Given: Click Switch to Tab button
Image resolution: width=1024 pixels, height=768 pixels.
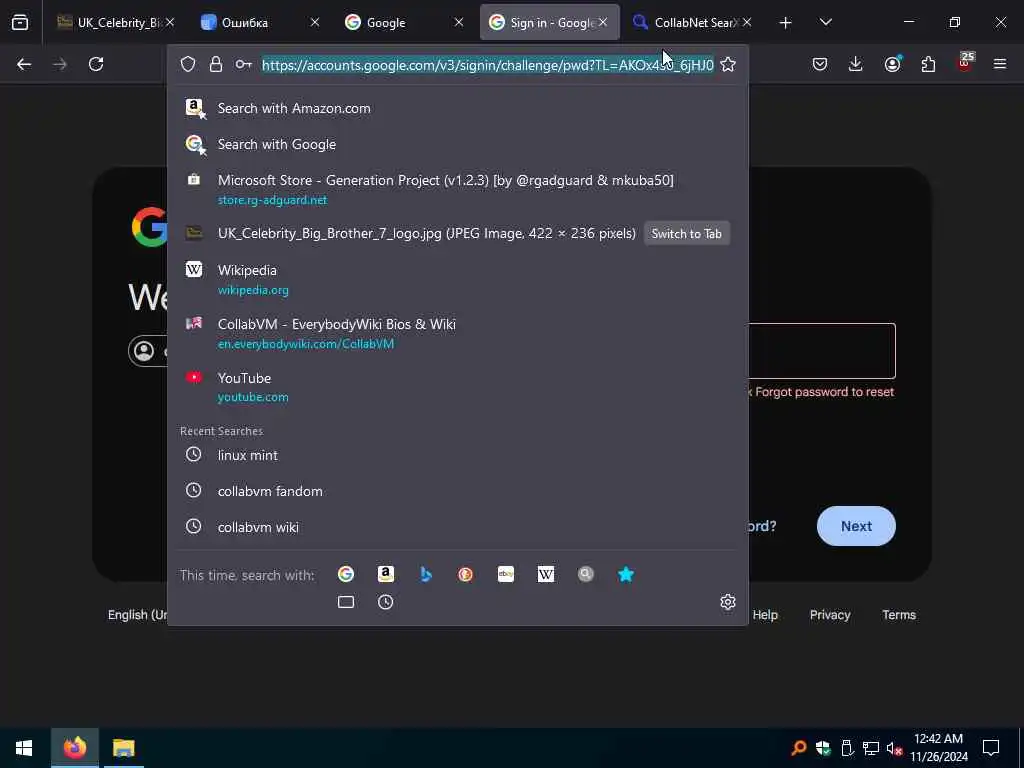Looking at the screenshot, I should 686,234.
